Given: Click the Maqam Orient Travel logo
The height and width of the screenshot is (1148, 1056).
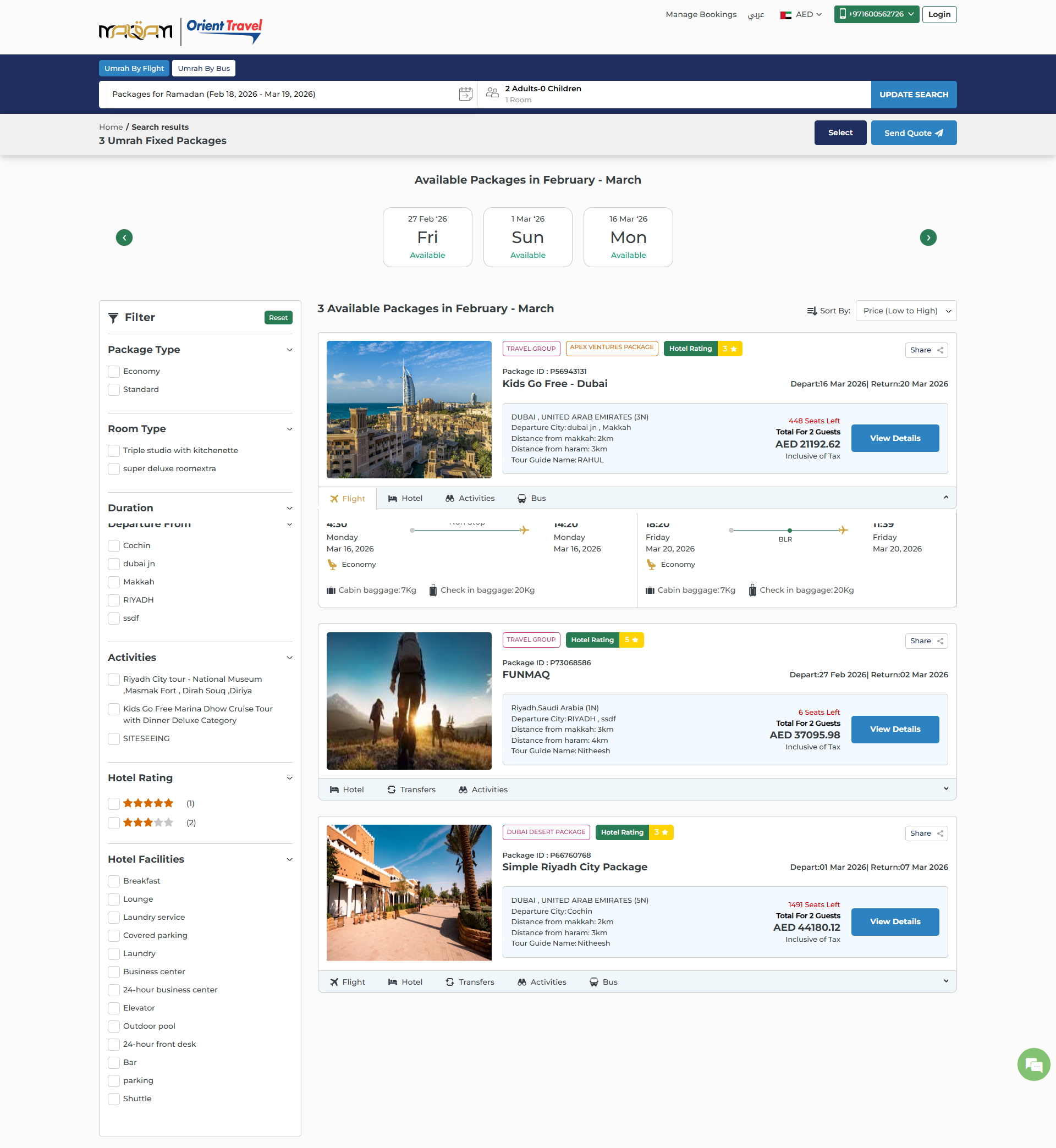Looking at the screenshot, I should 180,31.
